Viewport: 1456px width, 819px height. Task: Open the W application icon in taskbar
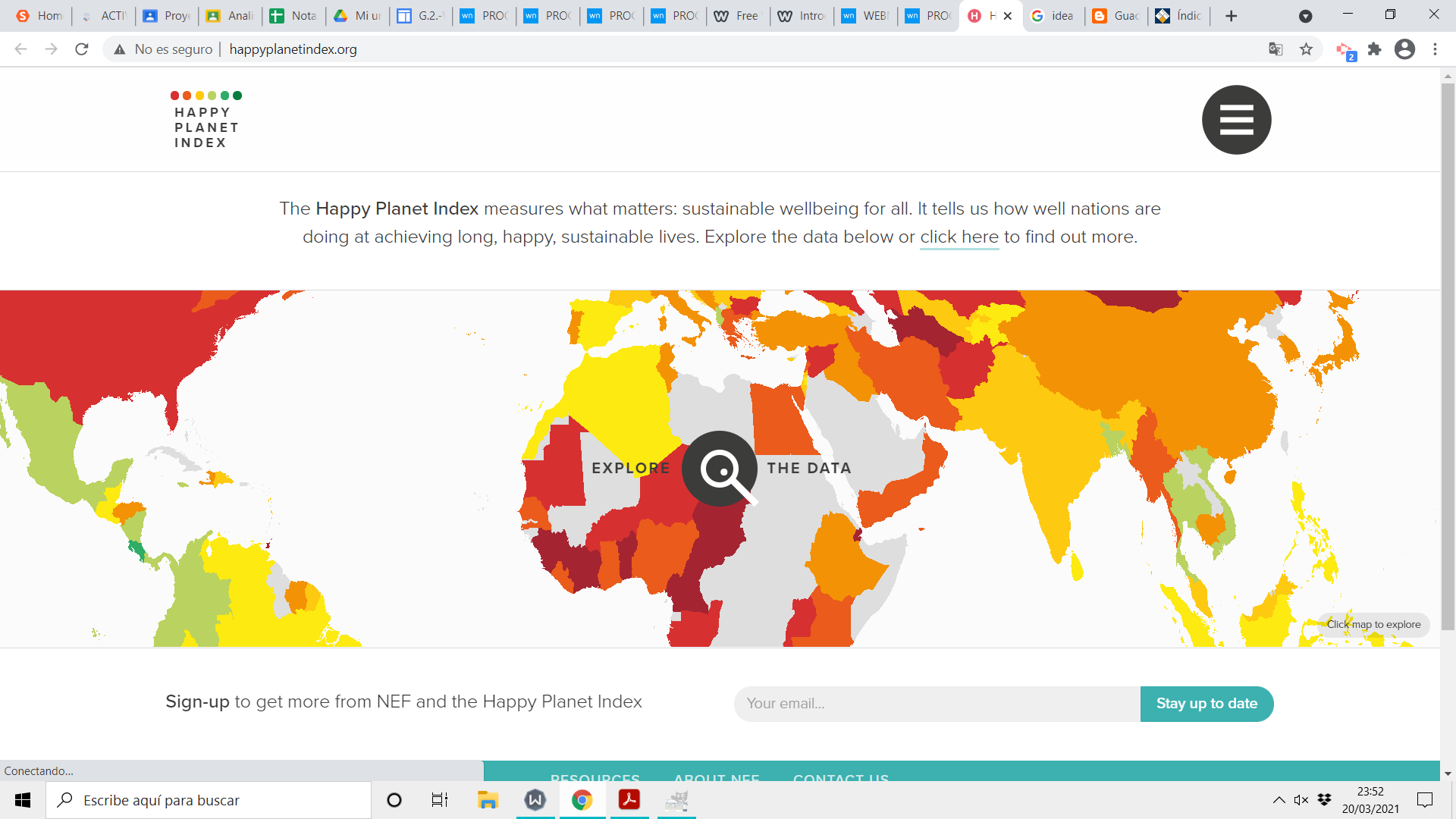535,800
